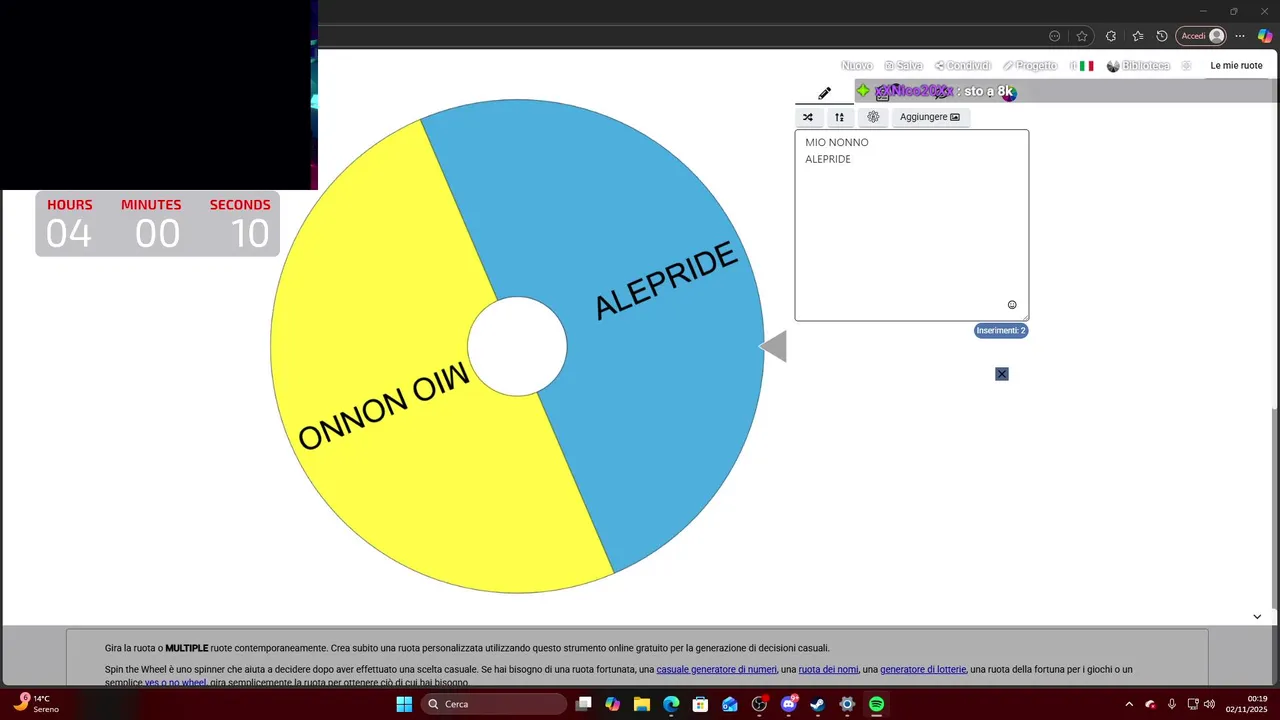Image resolution: width=1280 pixels, height=720 pixels.
Task: Open Discord from the taskbar
Action: [789, 704]
